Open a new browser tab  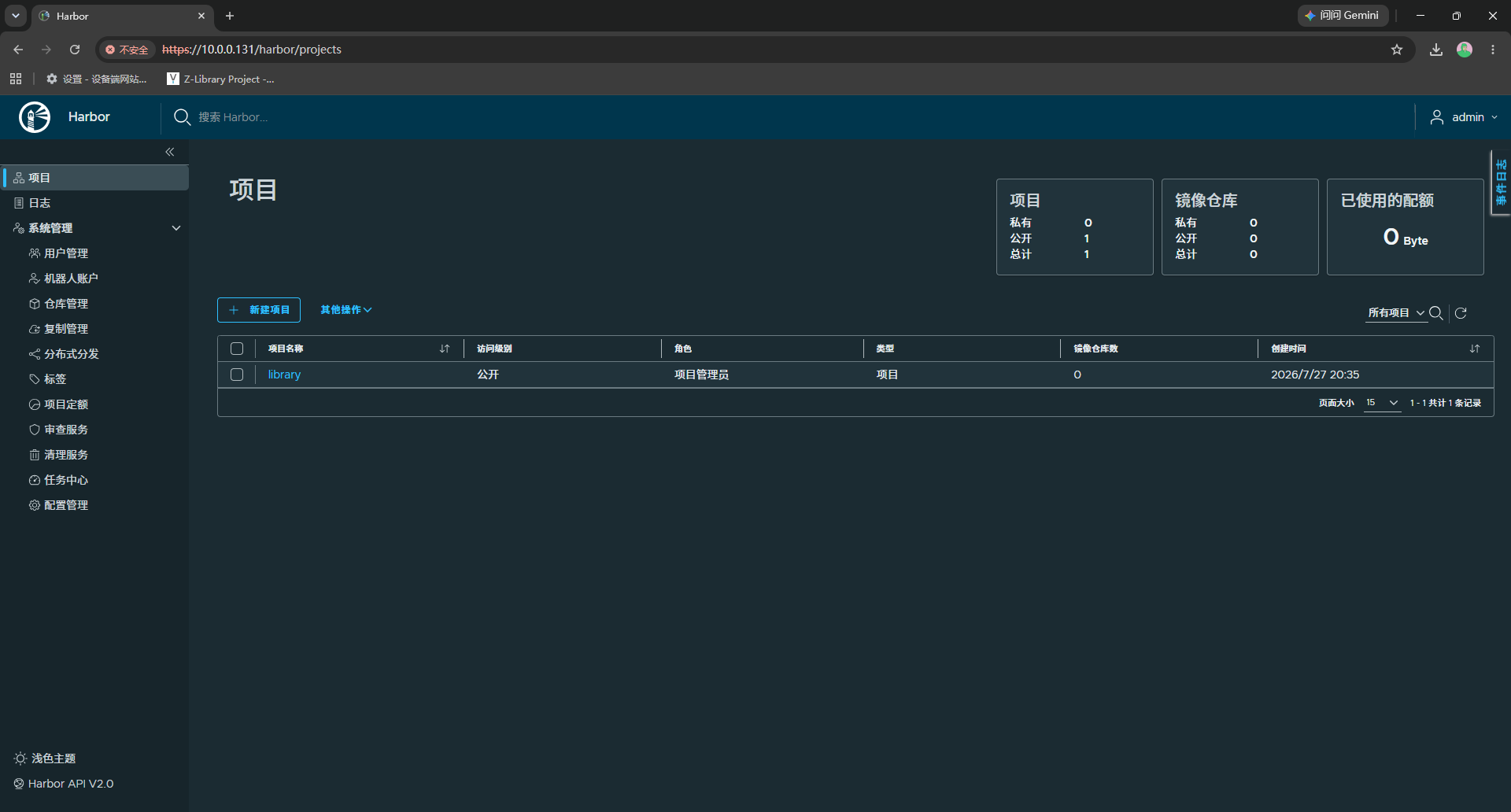(x=230, y=16)
